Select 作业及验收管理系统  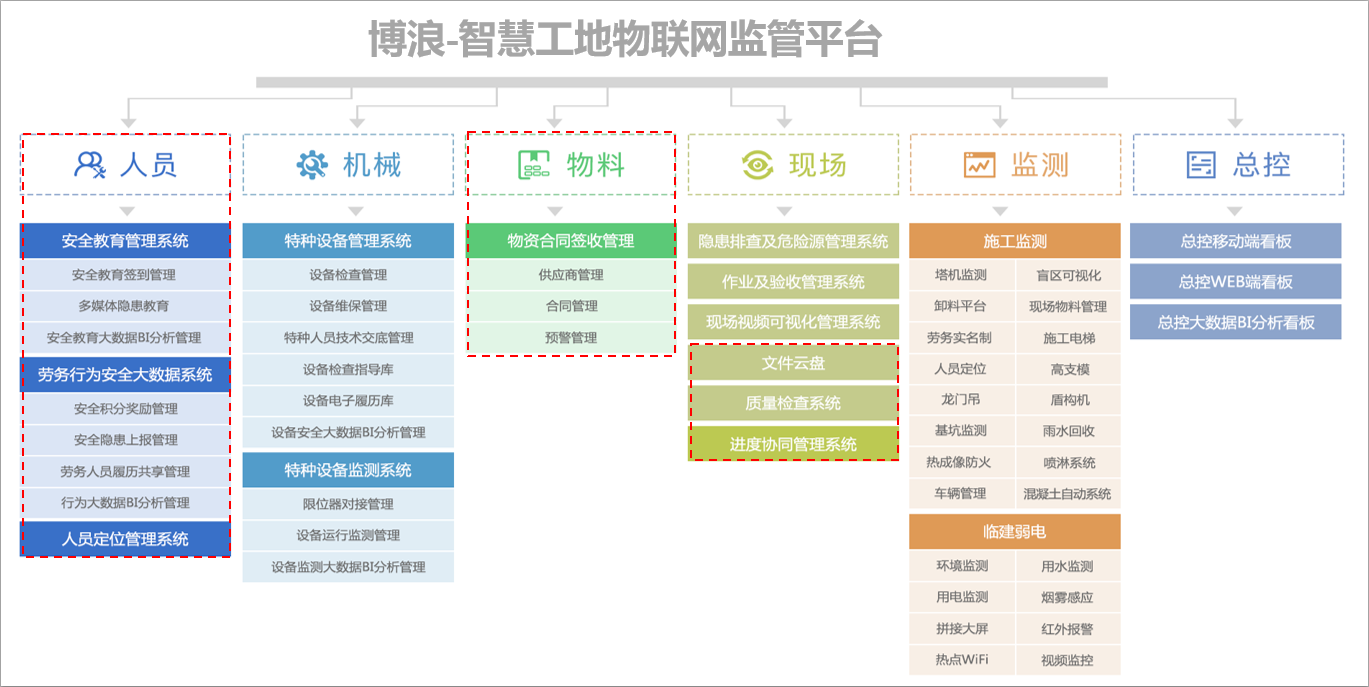[x=793, y=282]
